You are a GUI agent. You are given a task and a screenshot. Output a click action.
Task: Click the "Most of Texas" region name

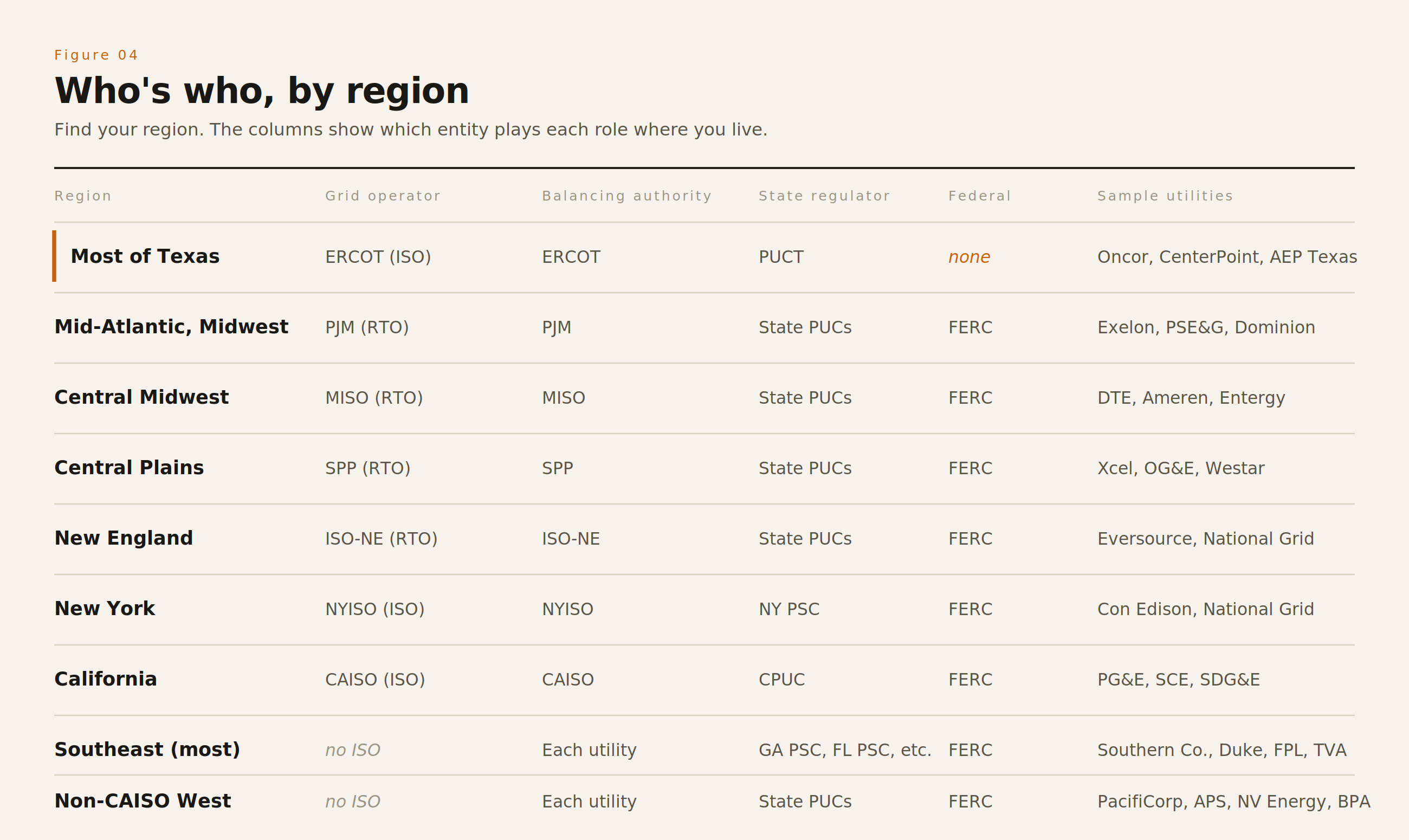pyautogui.click(x=145, y=256)
